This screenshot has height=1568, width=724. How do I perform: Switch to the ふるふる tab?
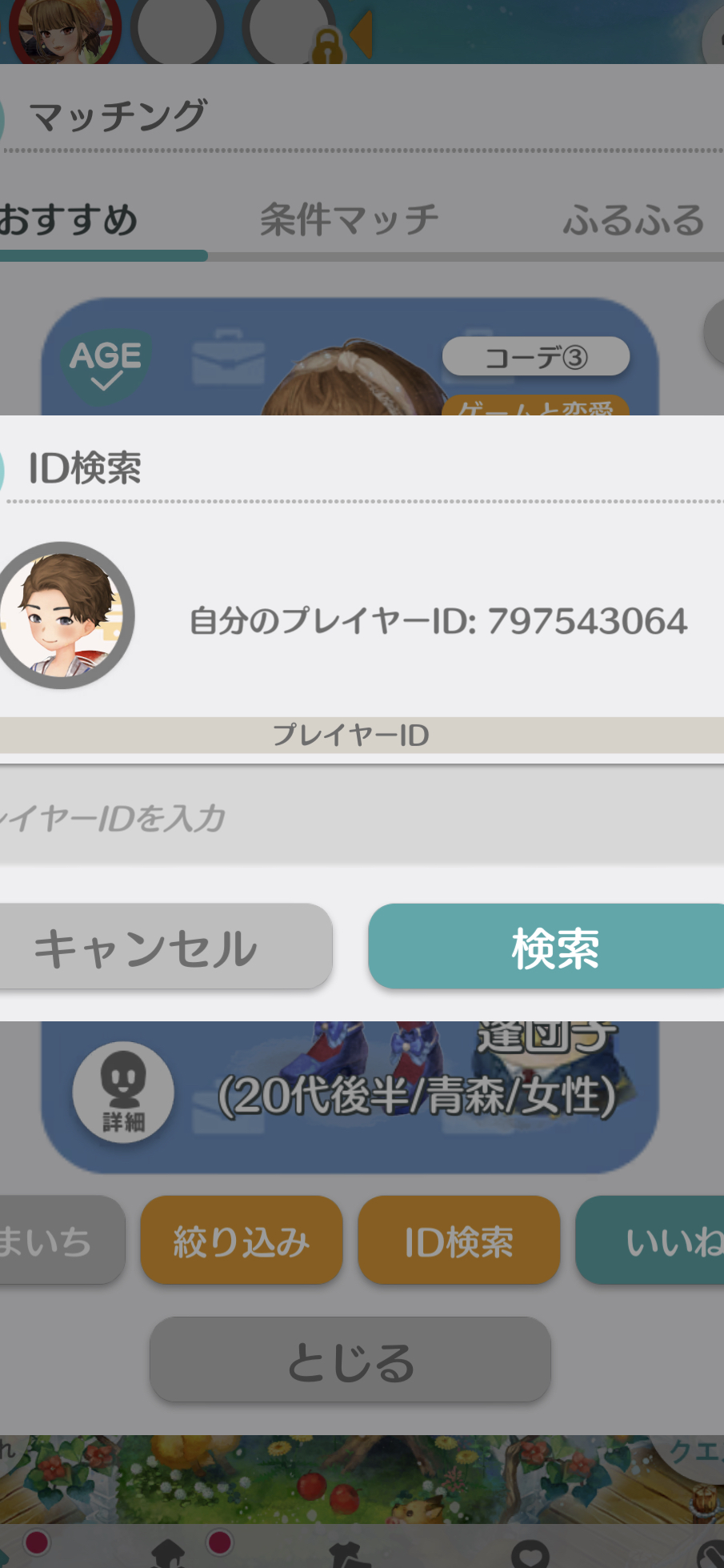pos(634,219)
